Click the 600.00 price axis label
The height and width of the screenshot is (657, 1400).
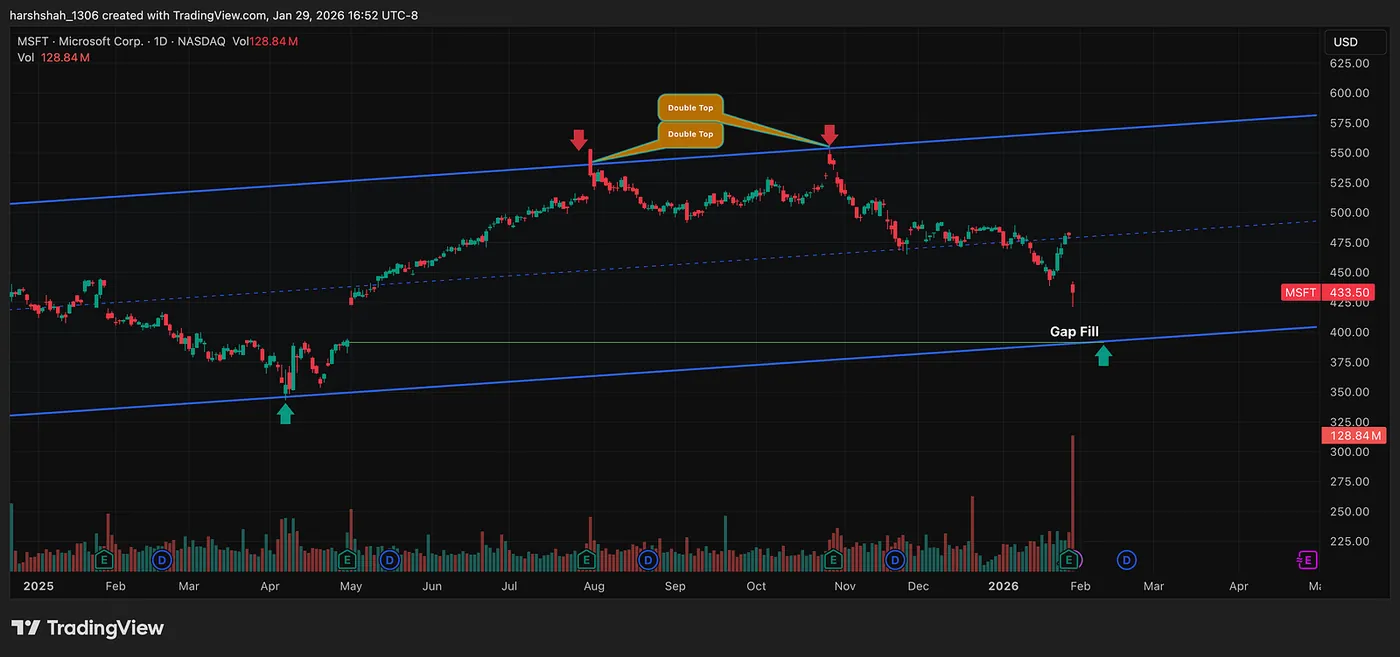(1349, 93)
